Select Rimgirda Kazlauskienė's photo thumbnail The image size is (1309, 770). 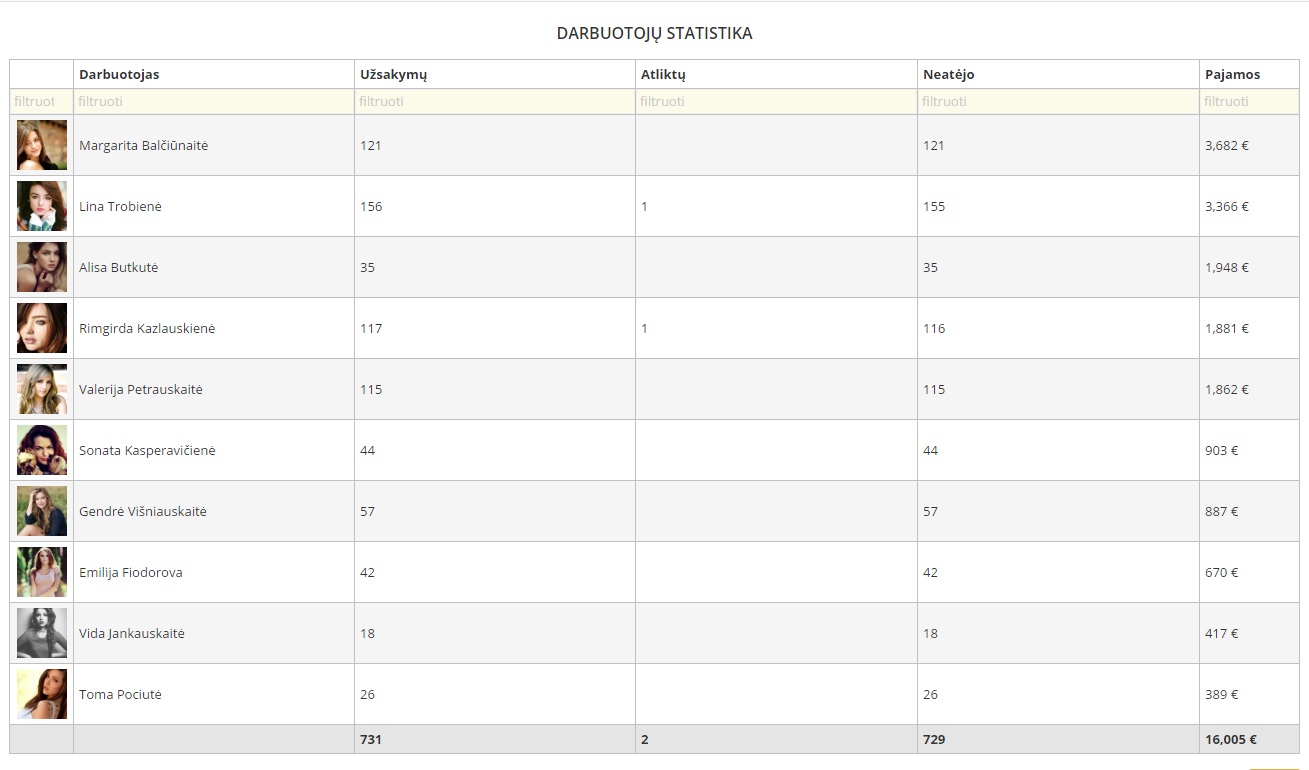pos(42,328)
